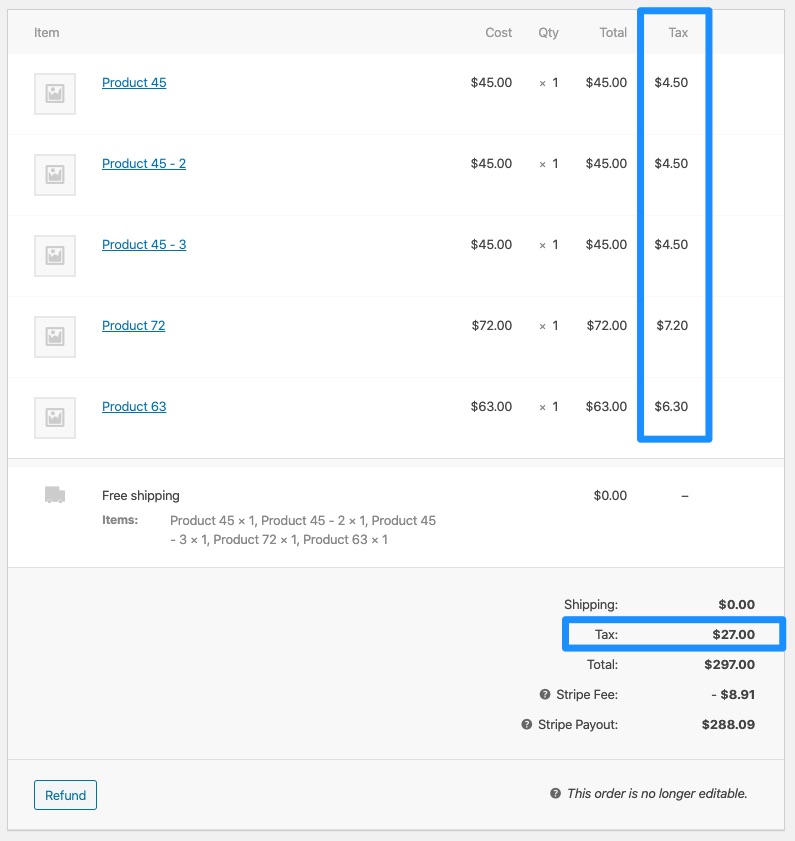Click the Refund button
795x841 pixels.
[x=65, y=795]
